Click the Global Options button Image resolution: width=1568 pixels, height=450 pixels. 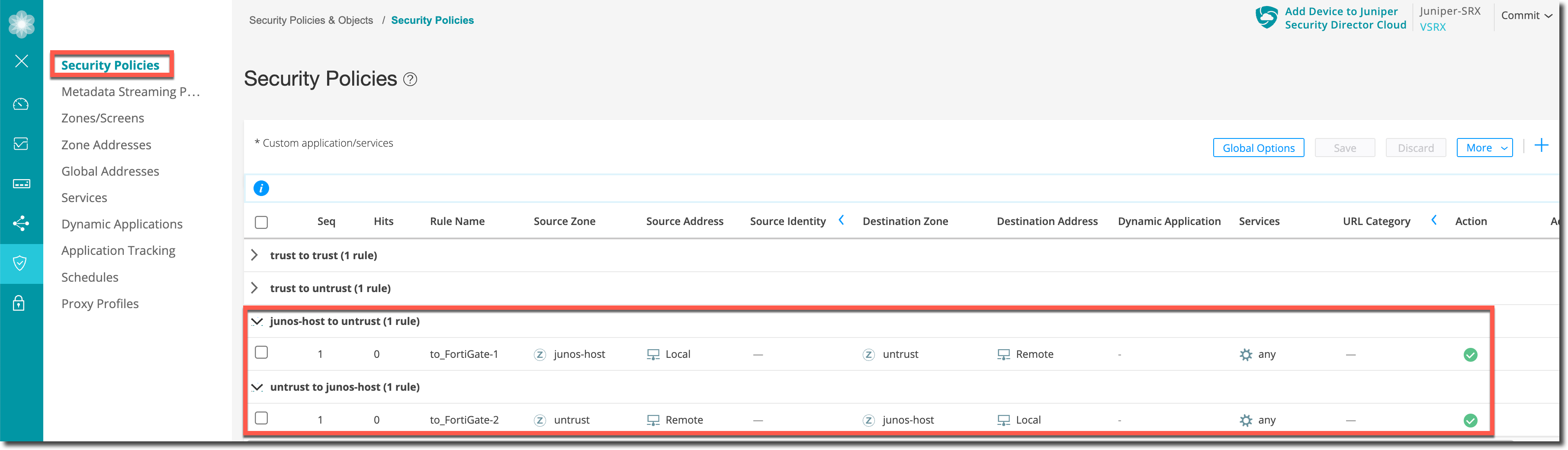(x=1258, y=148)
